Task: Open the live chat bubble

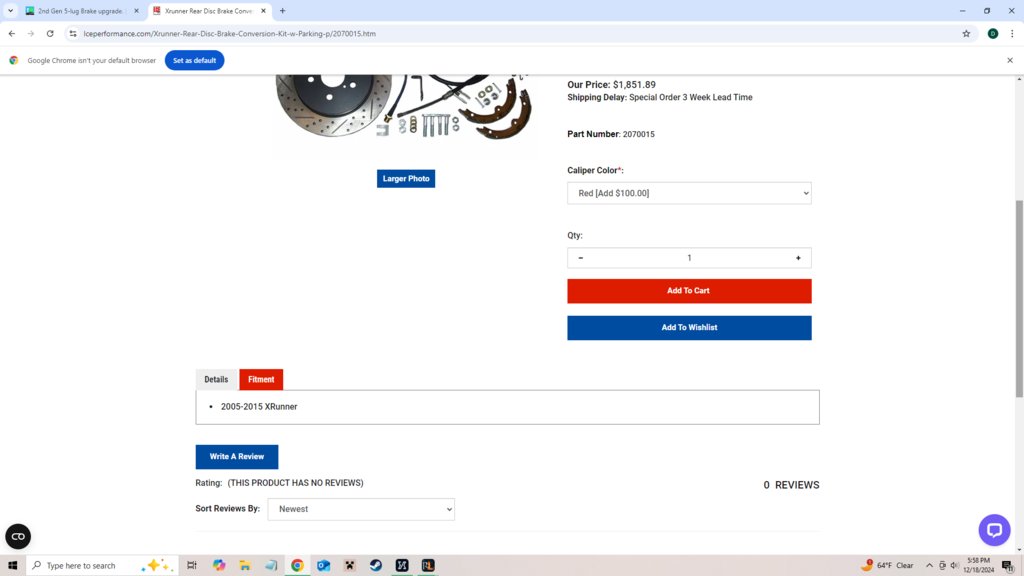Action: coord(994,530)
